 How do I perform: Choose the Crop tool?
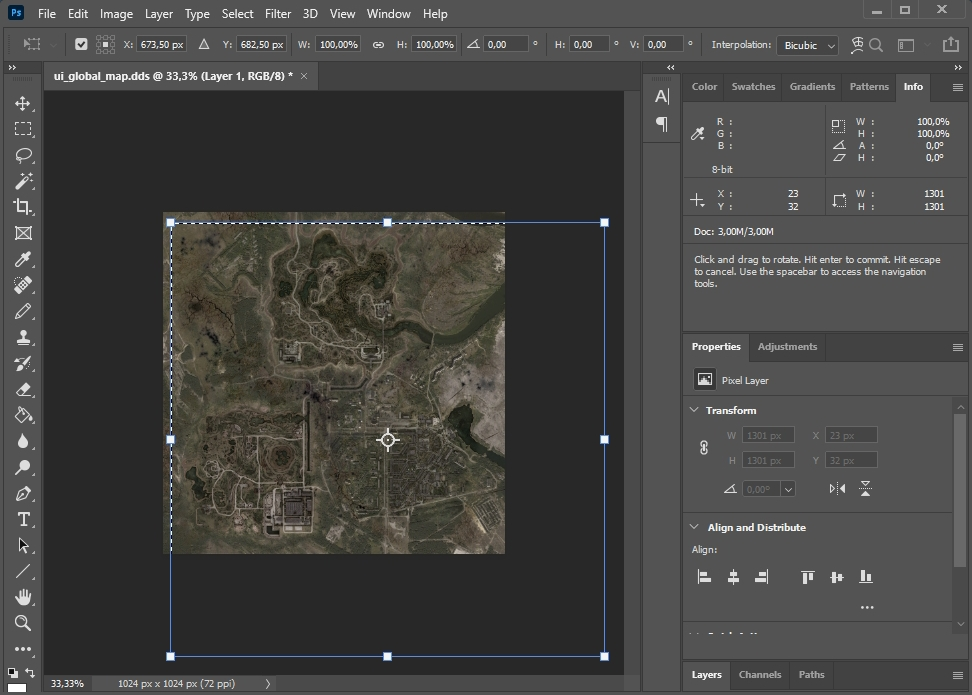[23, 207]
